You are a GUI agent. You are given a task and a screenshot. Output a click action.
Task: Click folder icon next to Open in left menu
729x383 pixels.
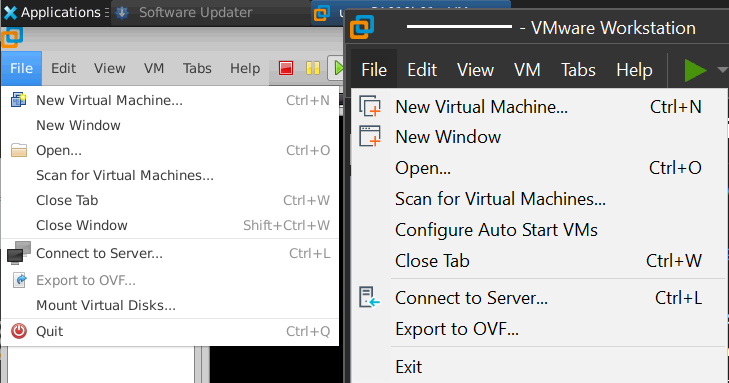19,150
